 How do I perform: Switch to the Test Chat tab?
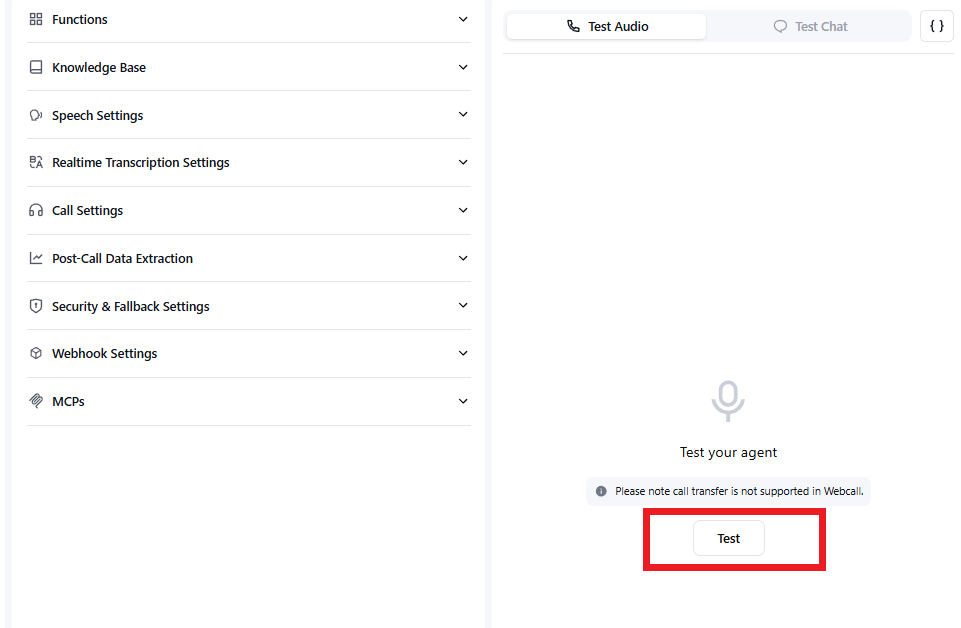[810, 26]
